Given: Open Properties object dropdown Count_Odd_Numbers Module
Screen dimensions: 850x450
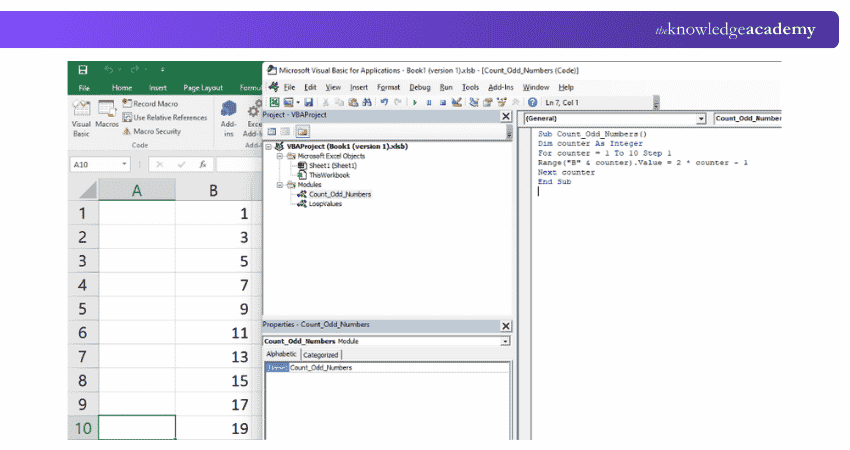Looking at the screenshot, I should pos(505,341).
